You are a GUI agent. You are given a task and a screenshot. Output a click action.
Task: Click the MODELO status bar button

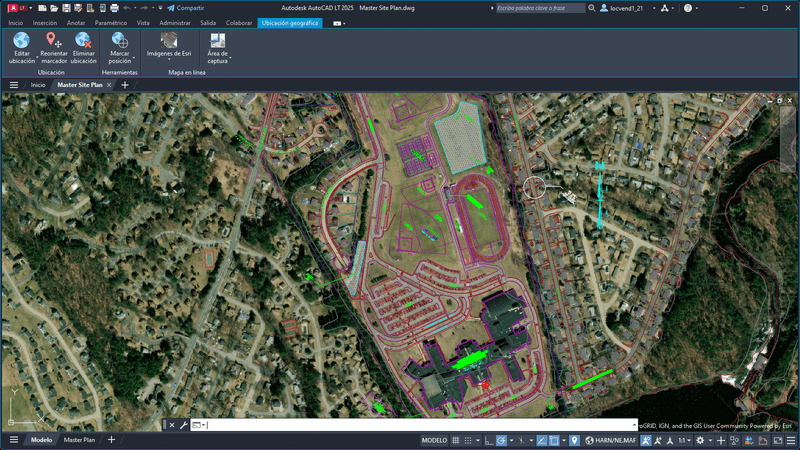click(x=434, y=440)
